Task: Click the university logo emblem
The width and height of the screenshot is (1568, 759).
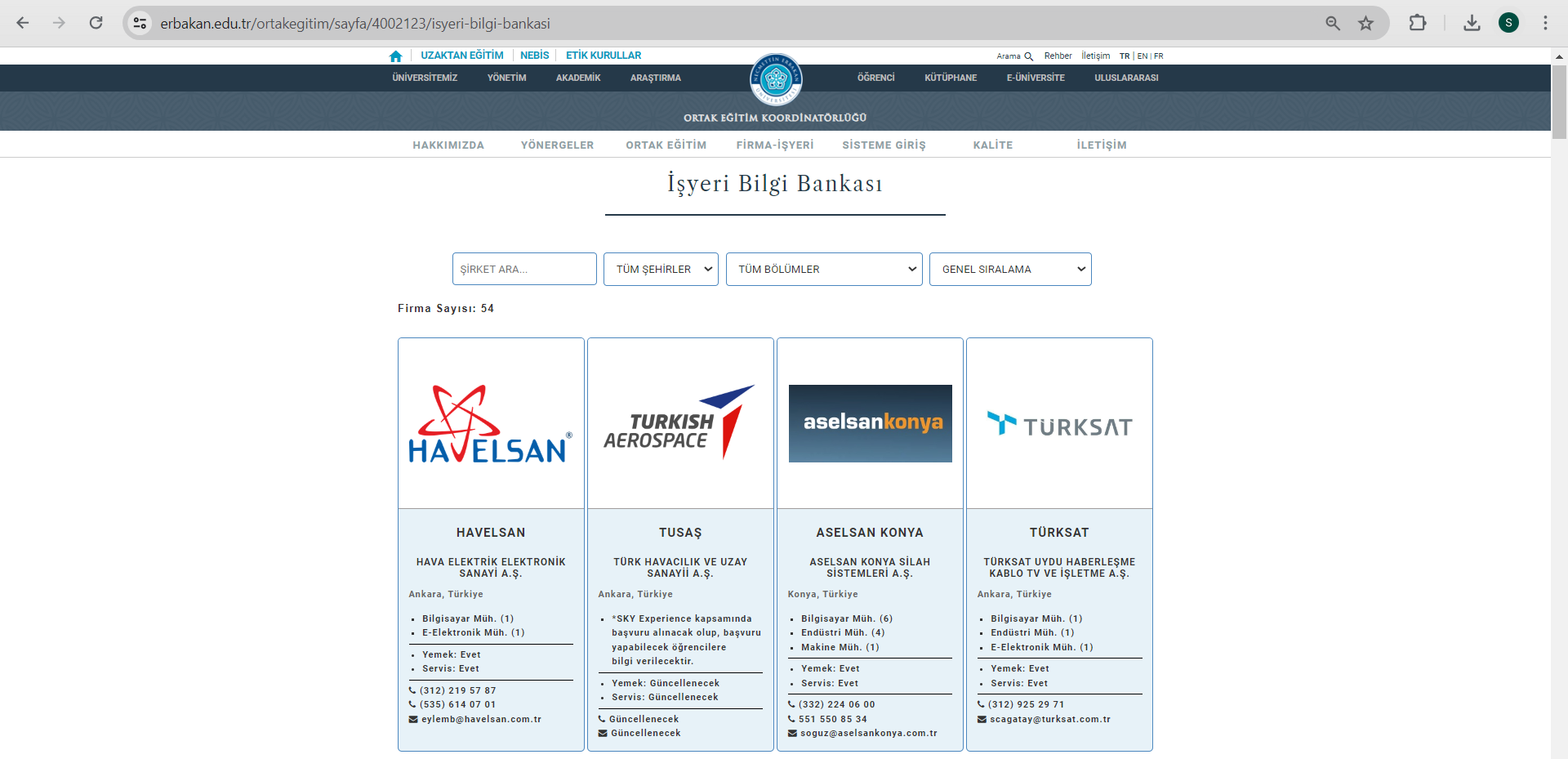Action: [776, 79]
